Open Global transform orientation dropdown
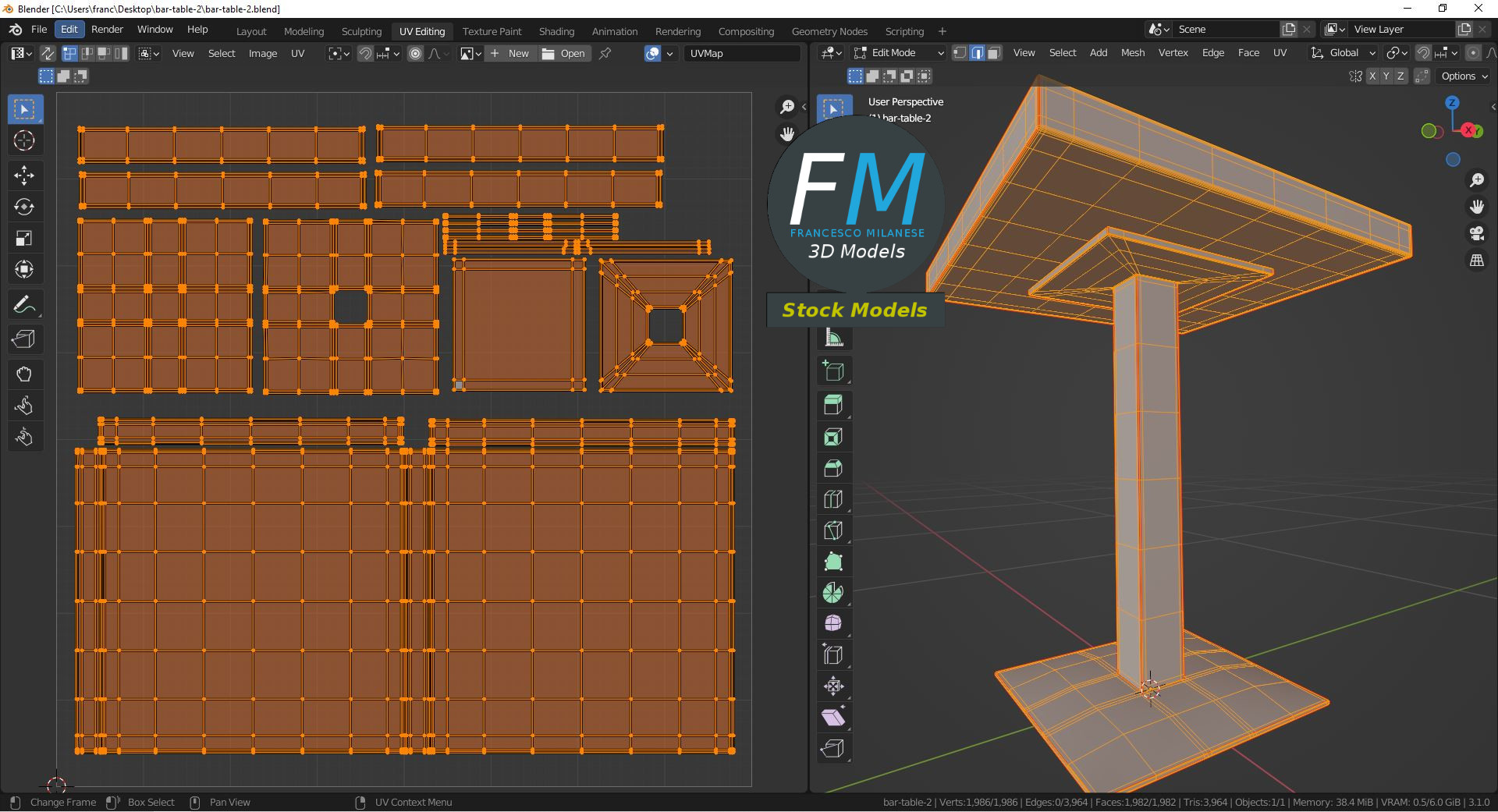Screen dimensions: 1498x812 pyautogui.click(x=1344, y=53)
